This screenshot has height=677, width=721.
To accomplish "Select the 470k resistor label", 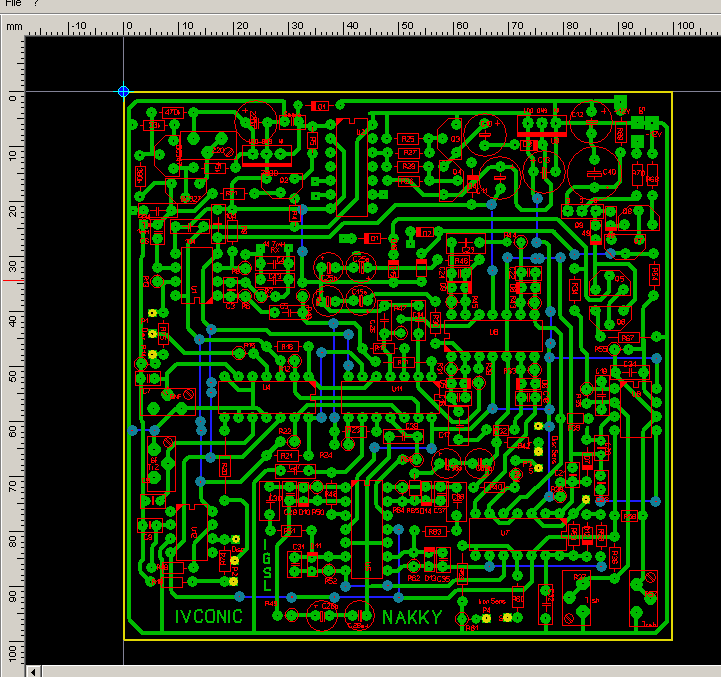I will coord(172,112).
